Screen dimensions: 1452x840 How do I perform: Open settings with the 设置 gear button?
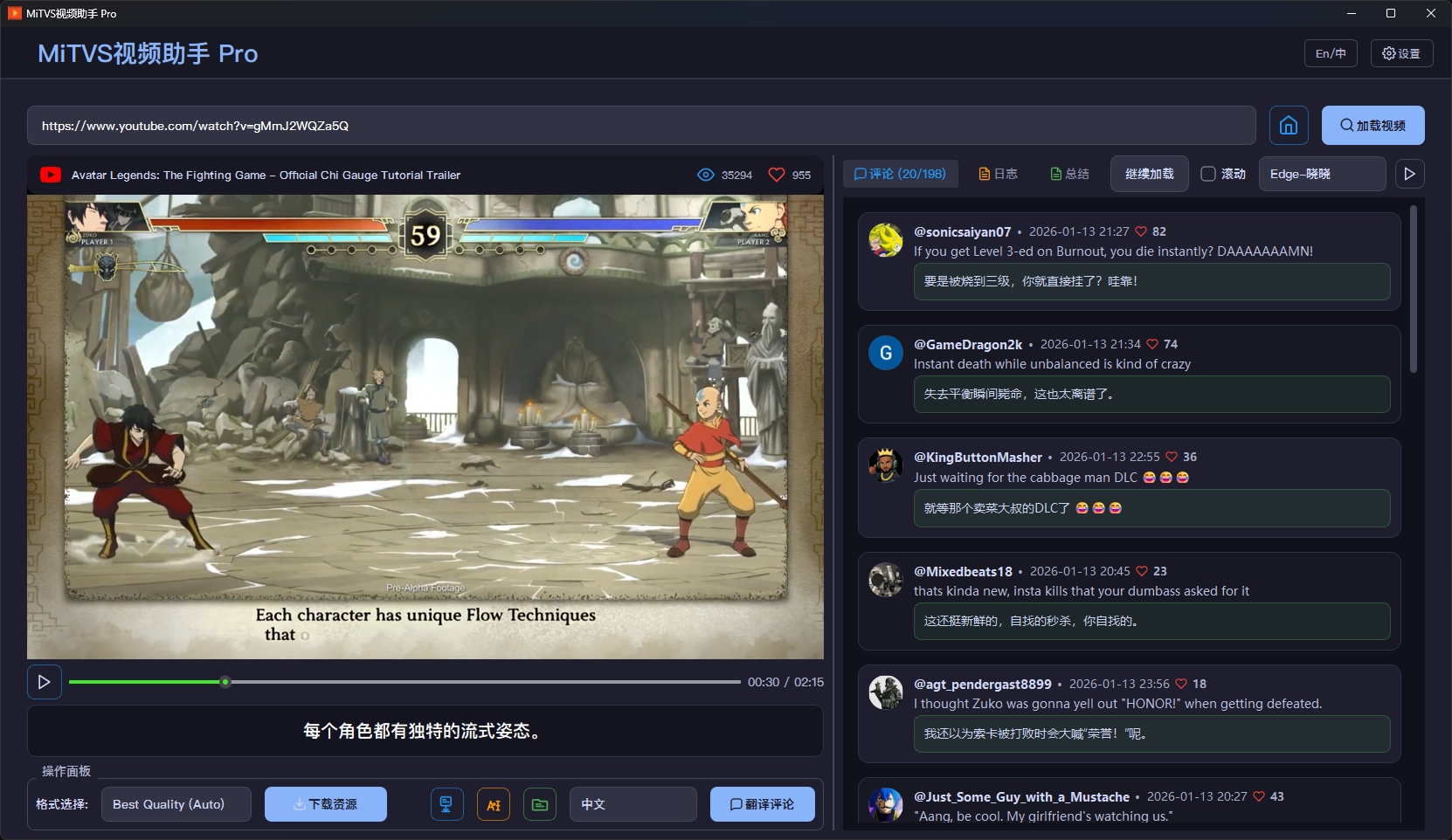pyautogui.click(x=1401, y=53)
